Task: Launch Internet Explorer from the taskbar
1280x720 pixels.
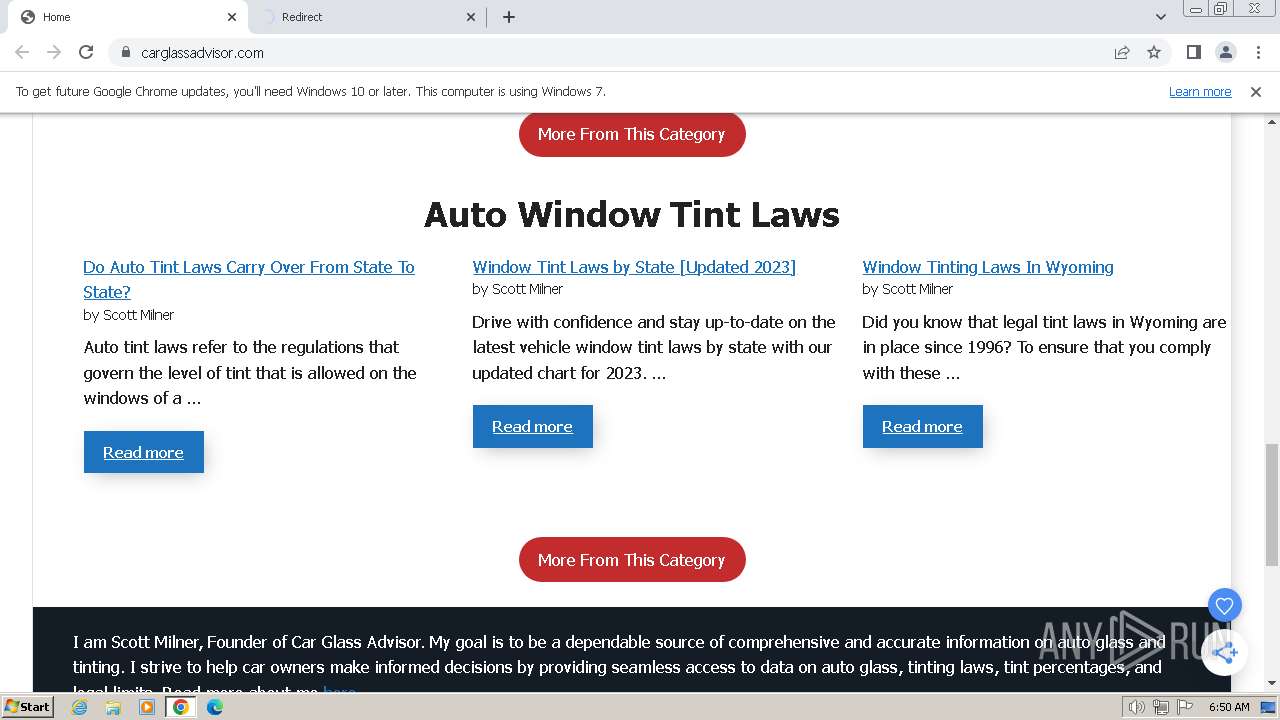Action: click(x=80, y=707)
